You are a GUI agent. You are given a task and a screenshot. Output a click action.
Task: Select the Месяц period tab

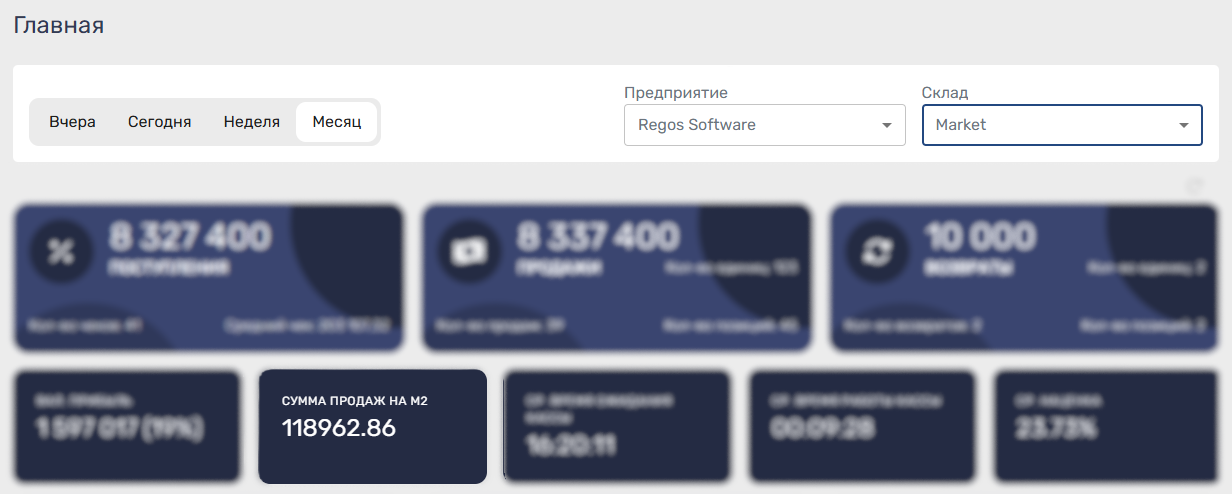337,122
